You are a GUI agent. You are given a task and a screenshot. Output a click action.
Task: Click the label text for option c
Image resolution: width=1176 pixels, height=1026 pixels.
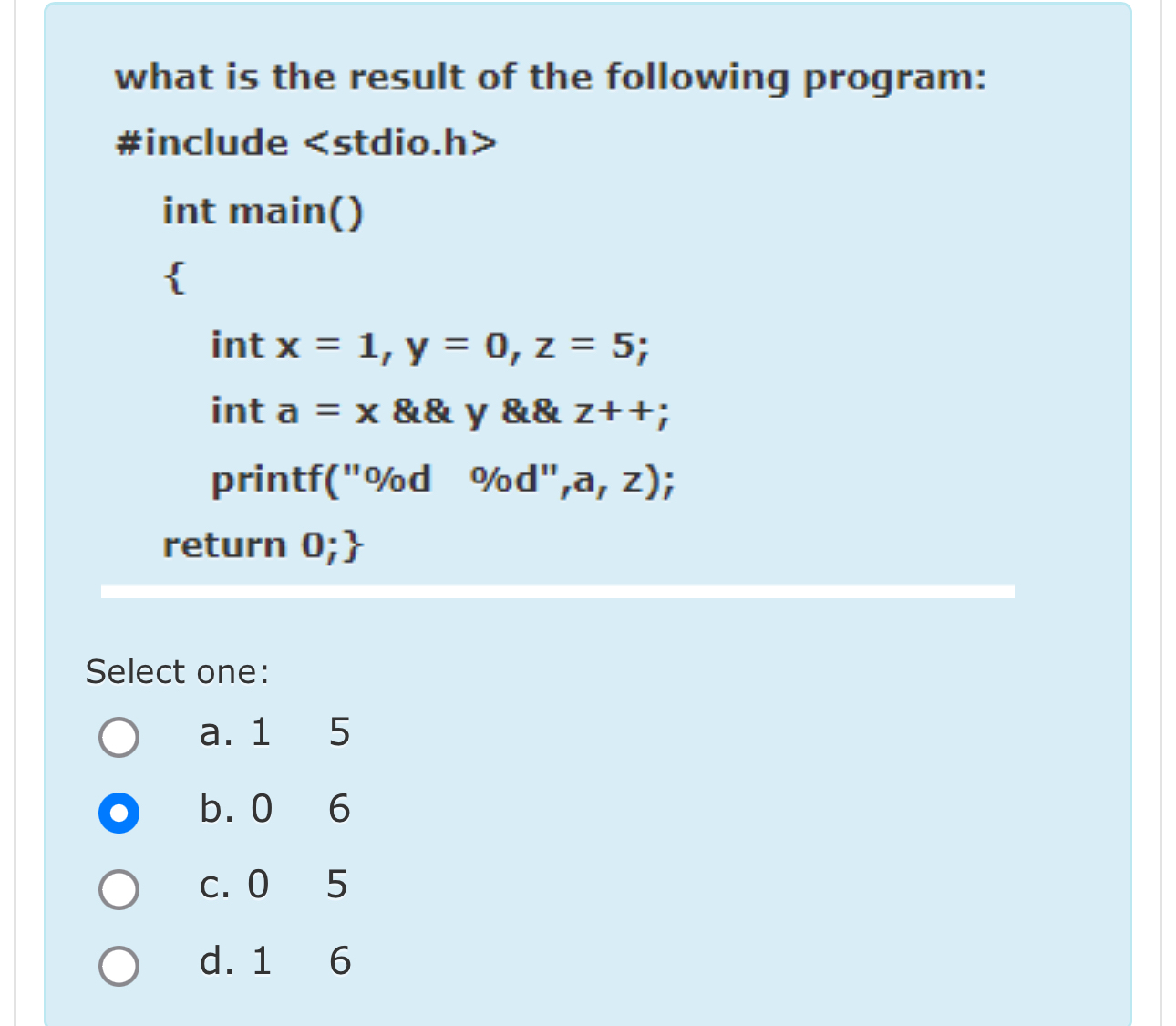273,885
